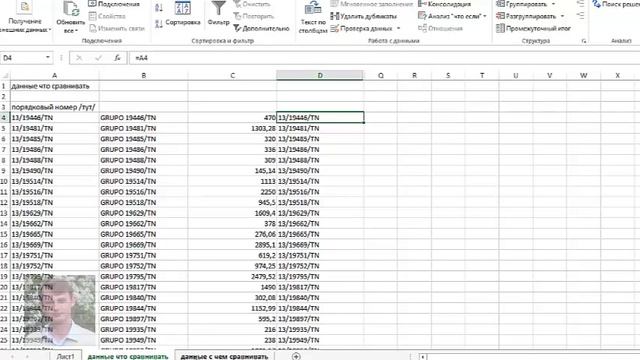This screenshot has width=640, height=360.
Task: Switch to данные что сравнивать sheet tab
Action: tap(128, 356)
